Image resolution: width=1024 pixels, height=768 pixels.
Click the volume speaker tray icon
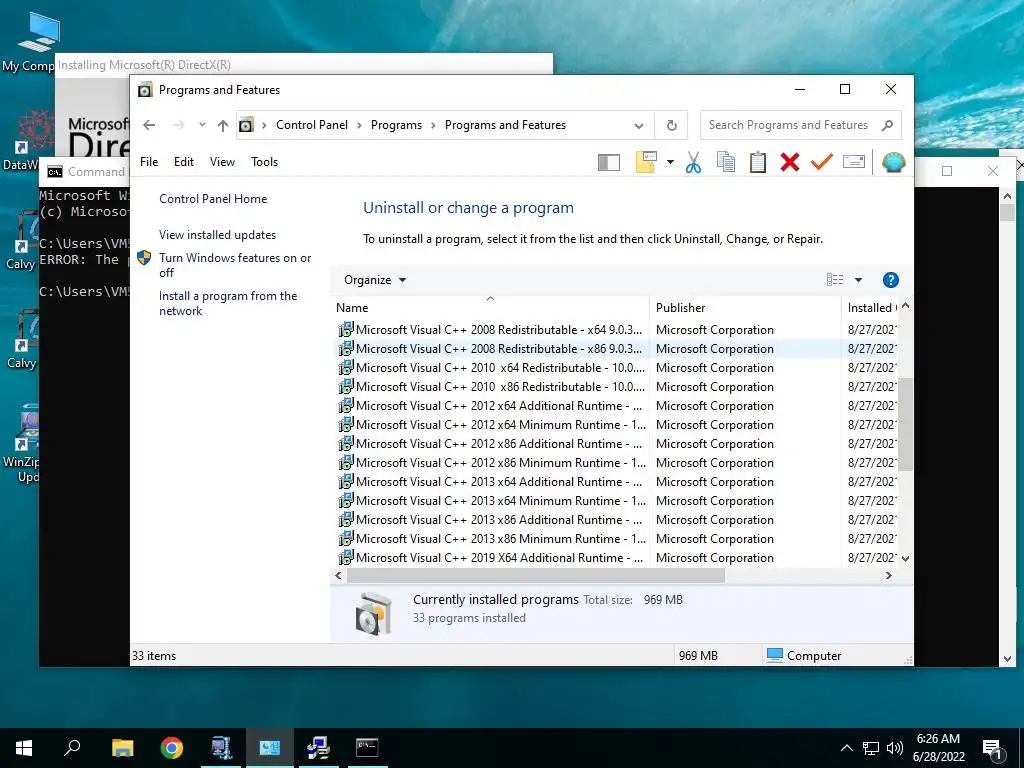pos(895,748)
